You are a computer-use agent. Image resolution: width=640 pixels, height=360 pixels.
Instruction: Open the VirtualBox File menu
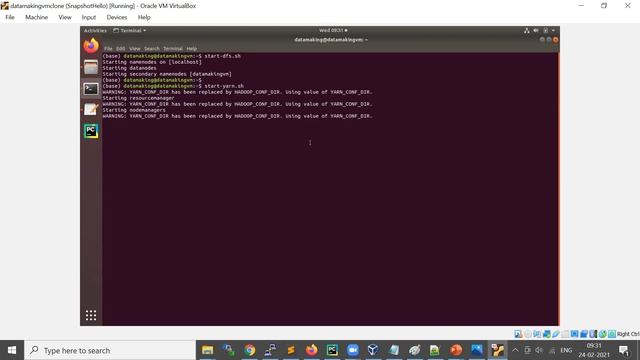tap(10, 17)
